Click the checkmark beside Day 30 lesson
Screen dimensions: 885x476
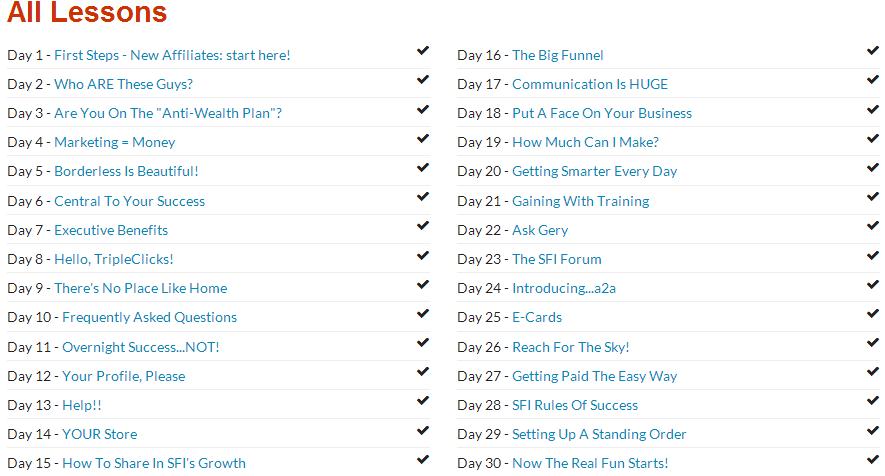click(873, 459)
